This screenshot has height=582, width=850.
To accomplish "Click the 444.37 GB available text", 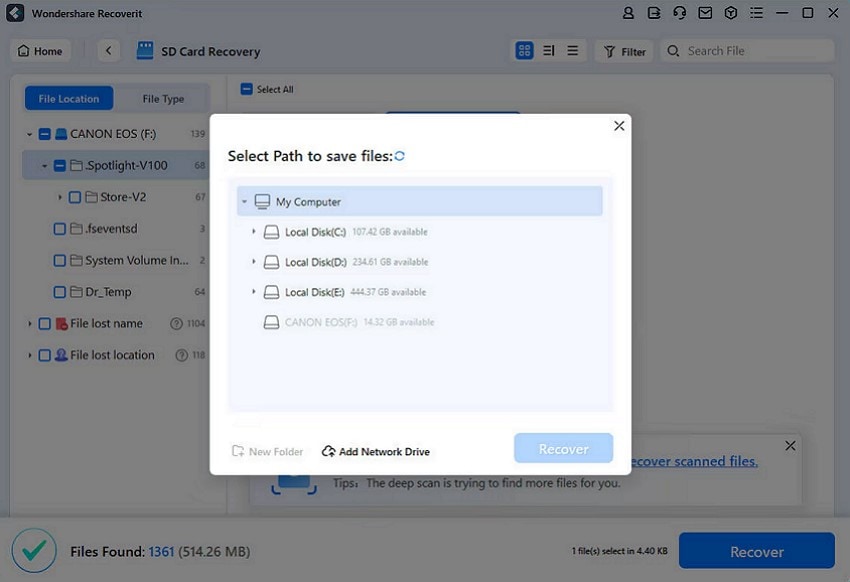I will point(388,292).
